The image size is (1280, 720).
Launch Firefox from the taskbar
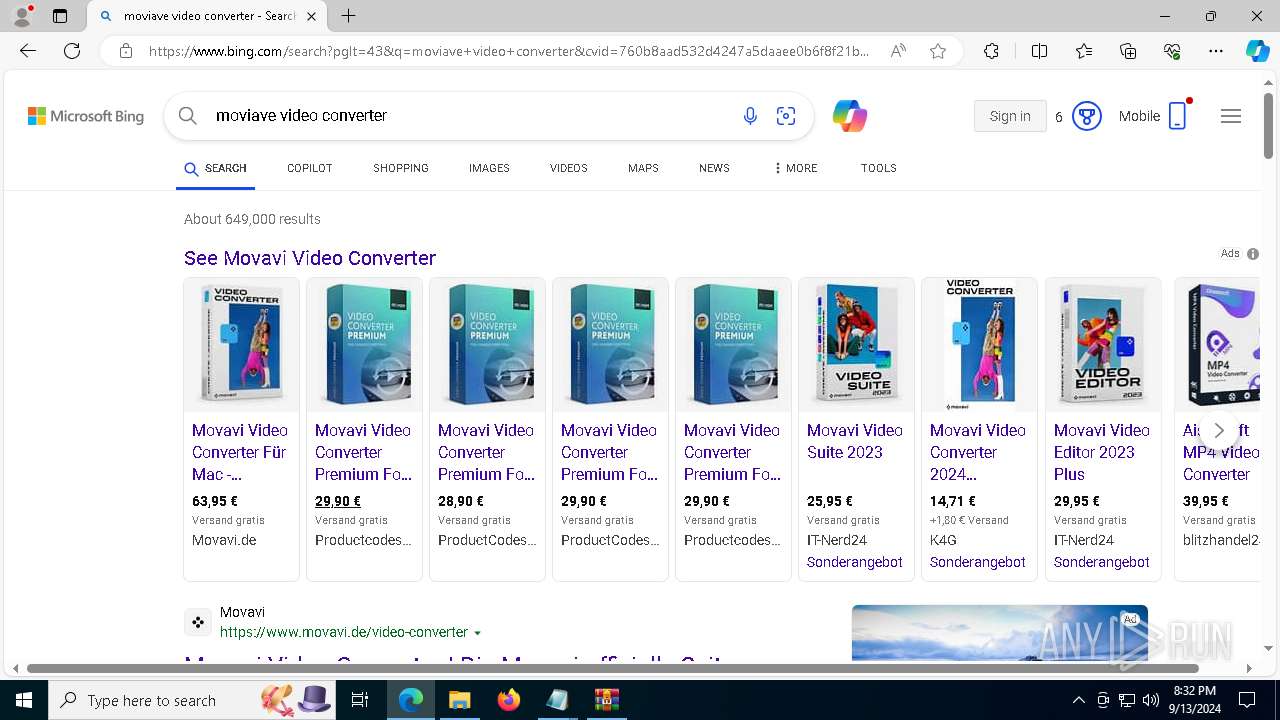click(509, 700)
